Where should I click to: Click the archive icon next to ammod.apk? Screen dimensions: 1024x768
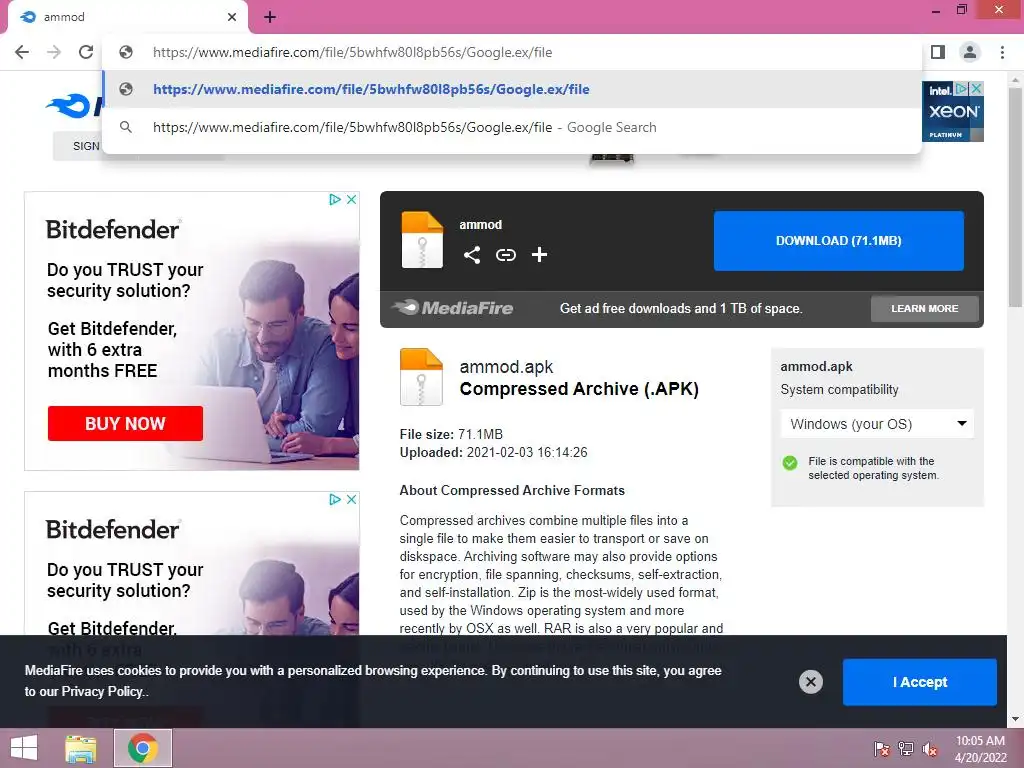coord(421,377)
